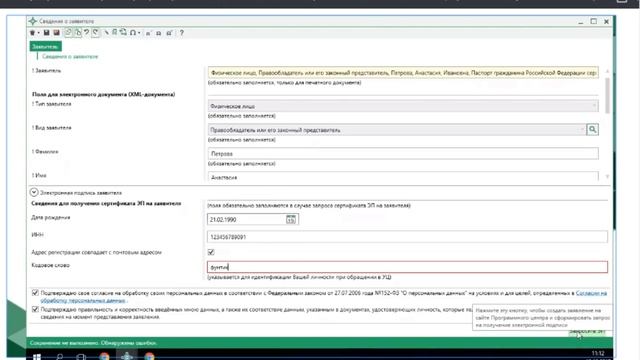The image size is (640, 360).
Task: Toggle the data correctness confirmation checkbox
Action: click(x=35, y=309)
